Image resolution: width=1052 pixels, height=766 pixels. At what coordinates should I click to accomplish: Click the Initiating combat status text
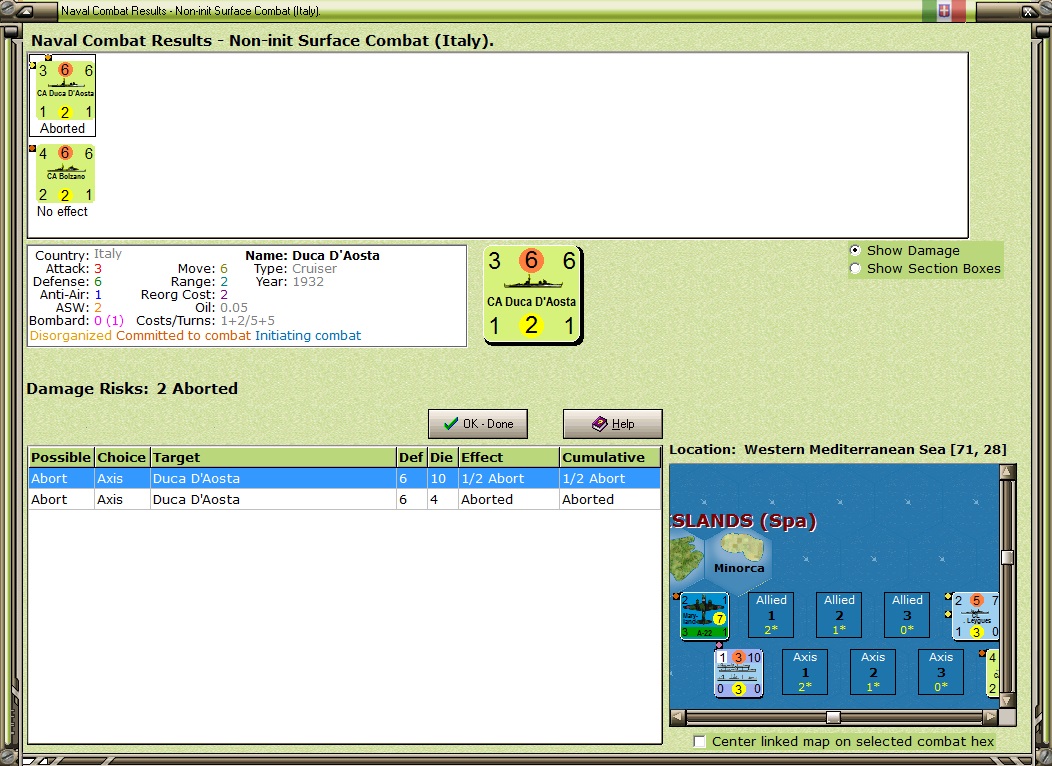(x=308, y=335)
